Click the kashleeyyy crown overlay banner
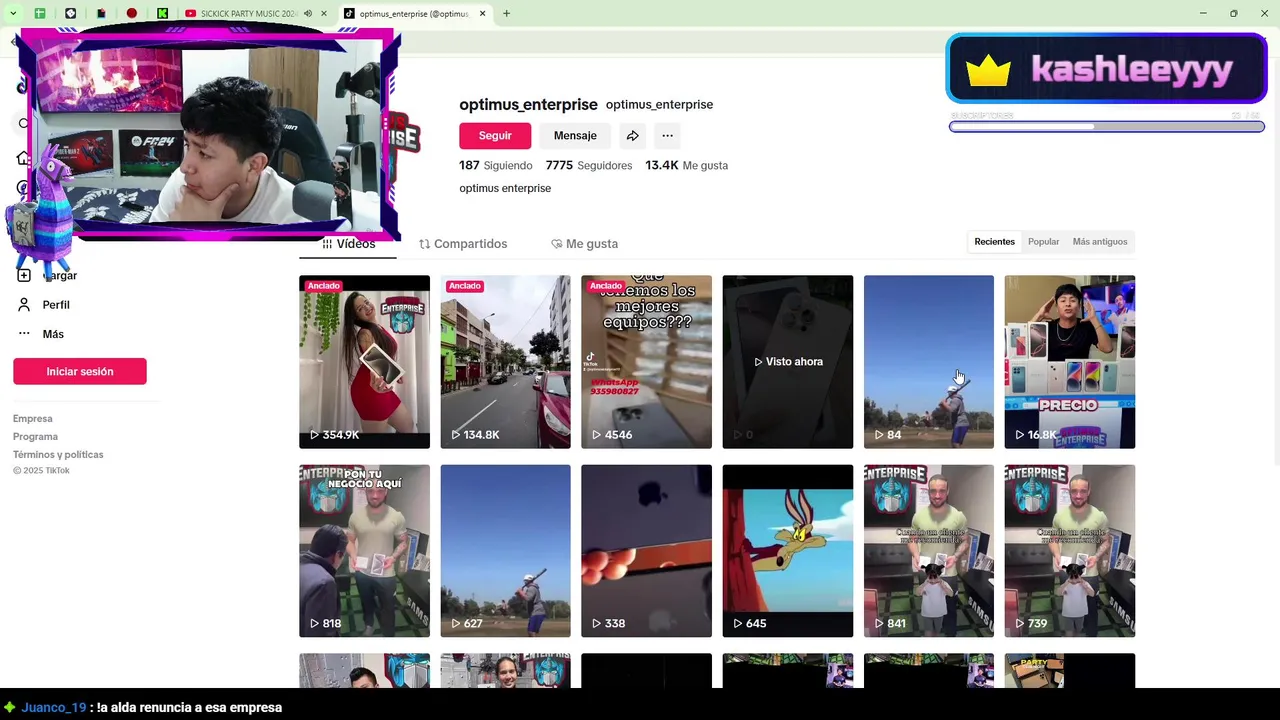 pyautogui.click(x=1106, y=69)
